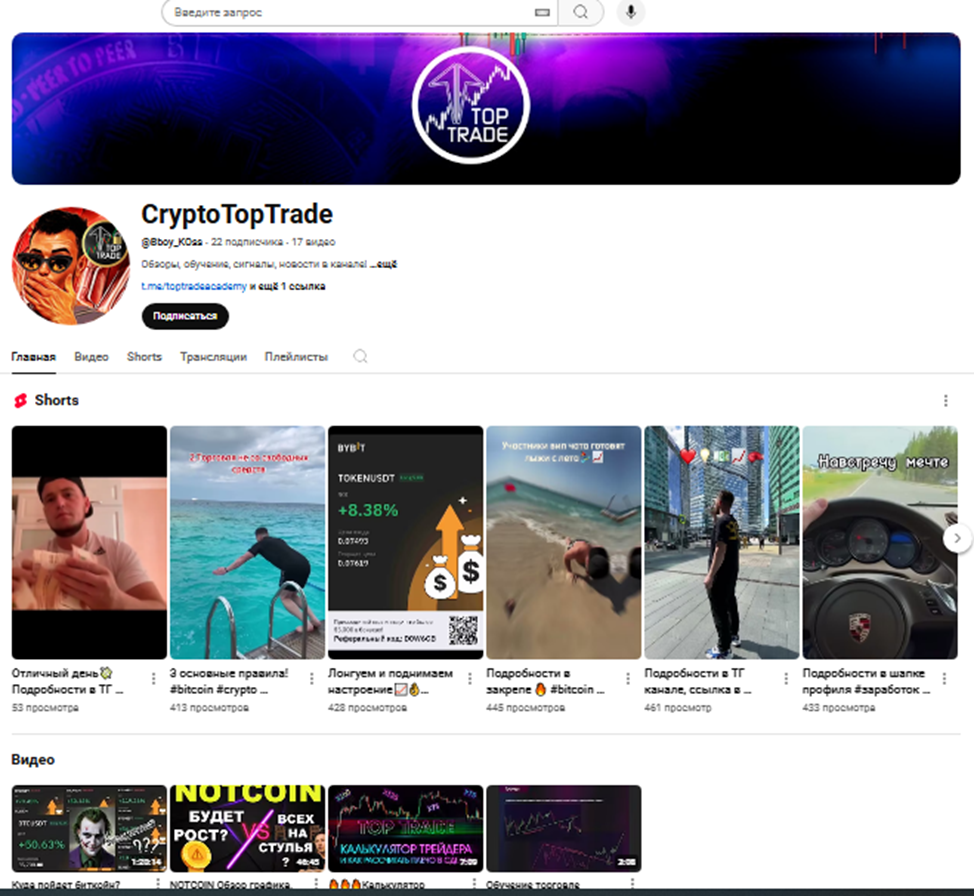This screenshot has width=974, height=896.
Task: Open NOTCOIN 'Будет рост?' video thumbnail
Action: (x=247, y=828)
